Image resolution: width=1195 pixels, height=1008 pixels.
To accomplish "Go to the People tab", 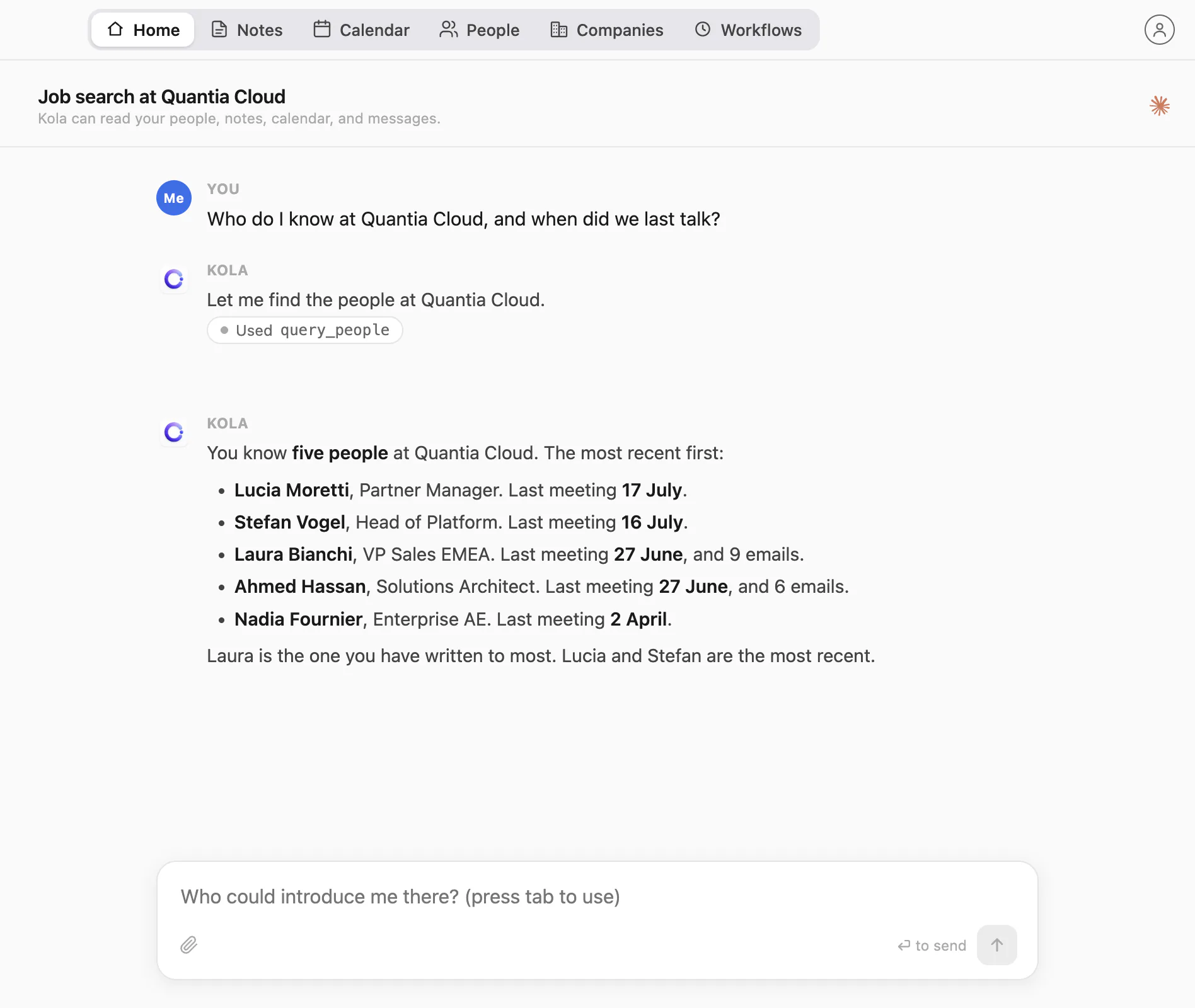I will pyautogui.click(x=479, y=30).
